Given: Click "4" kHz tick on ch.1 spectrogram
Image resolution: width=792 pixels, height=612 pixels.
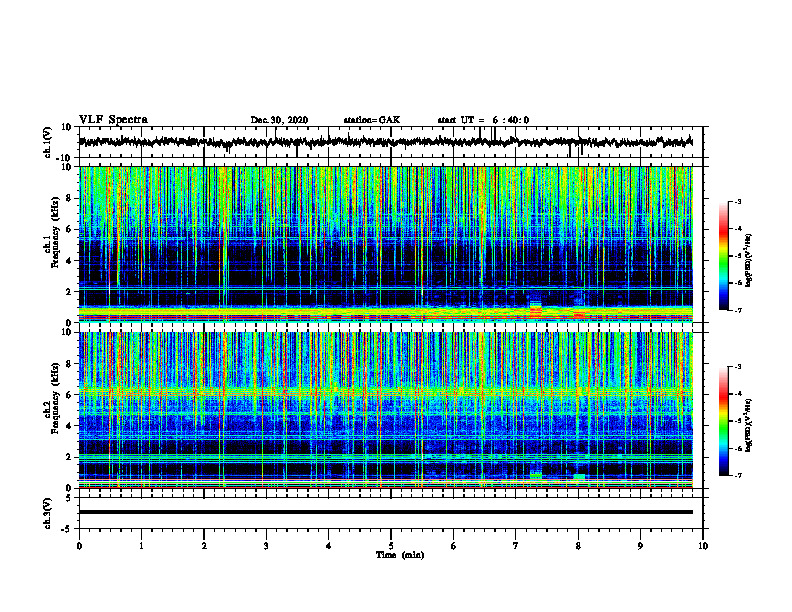Looking at the screenshot, I should pyautogui.click(x=69, y=261).
